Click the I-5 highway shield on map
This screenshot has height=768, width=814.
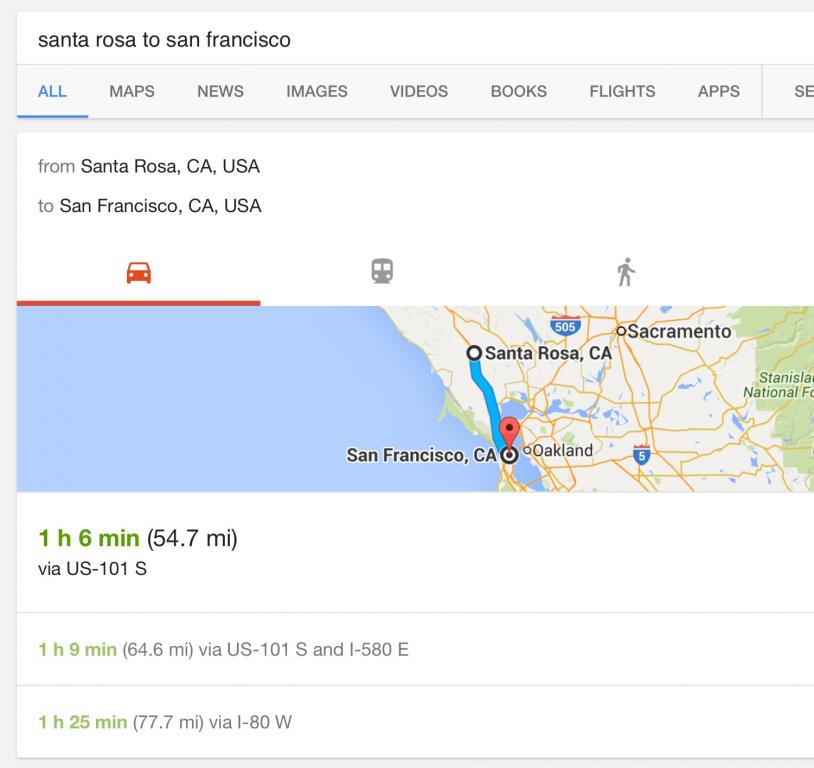(643, 455)
